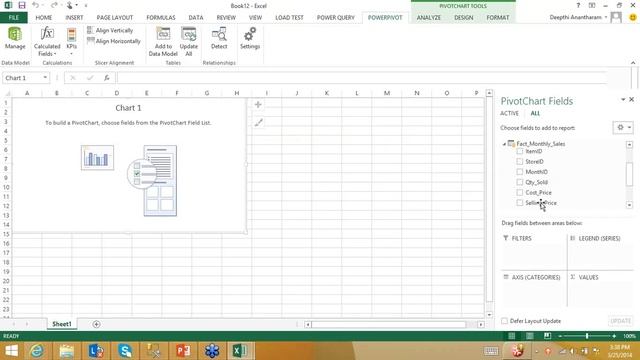
Task: Switch to the INSERT tab
Action: 74,18
